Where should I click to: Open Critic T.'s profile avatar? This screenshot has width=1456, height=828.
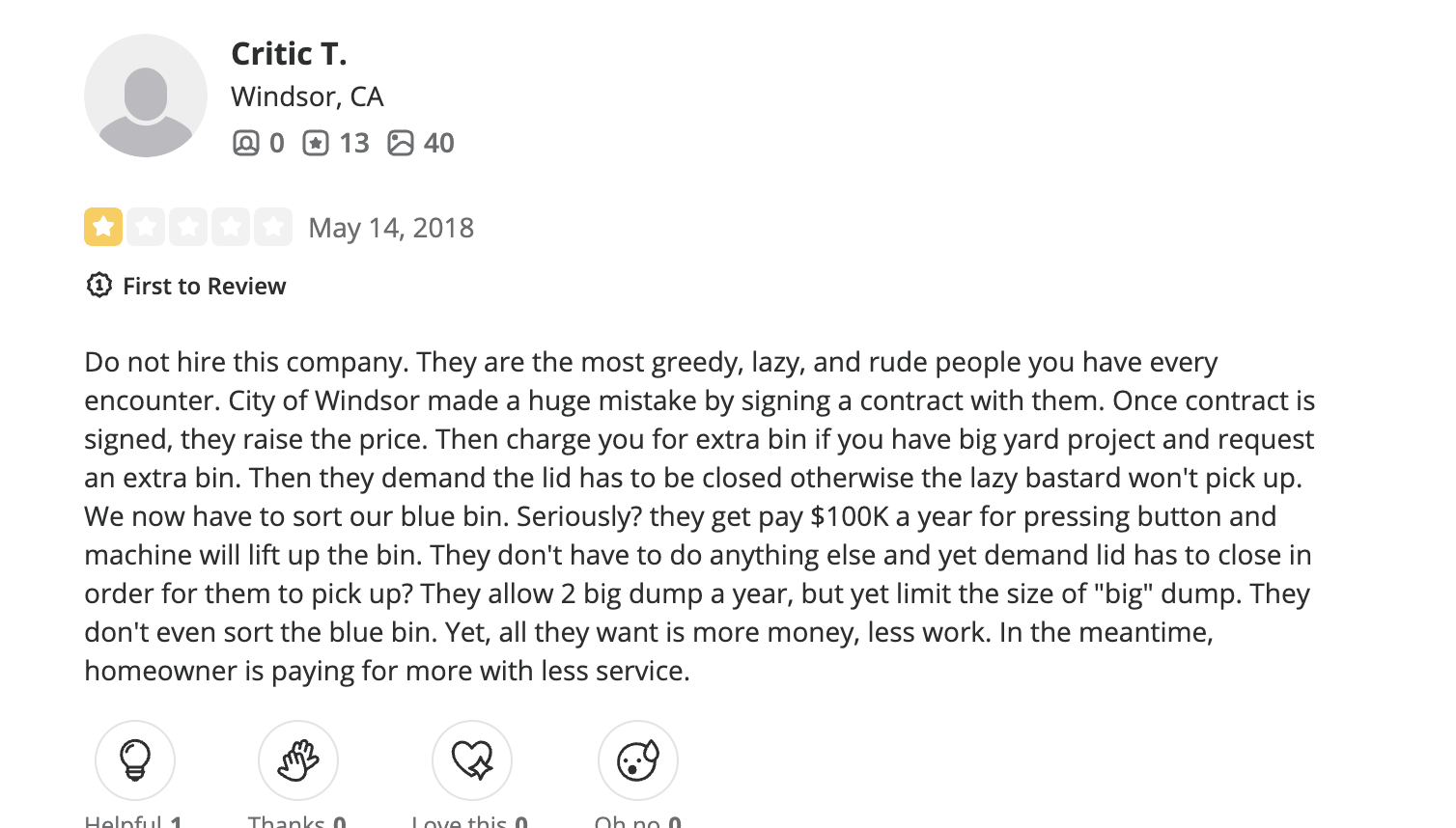[146, 96]
